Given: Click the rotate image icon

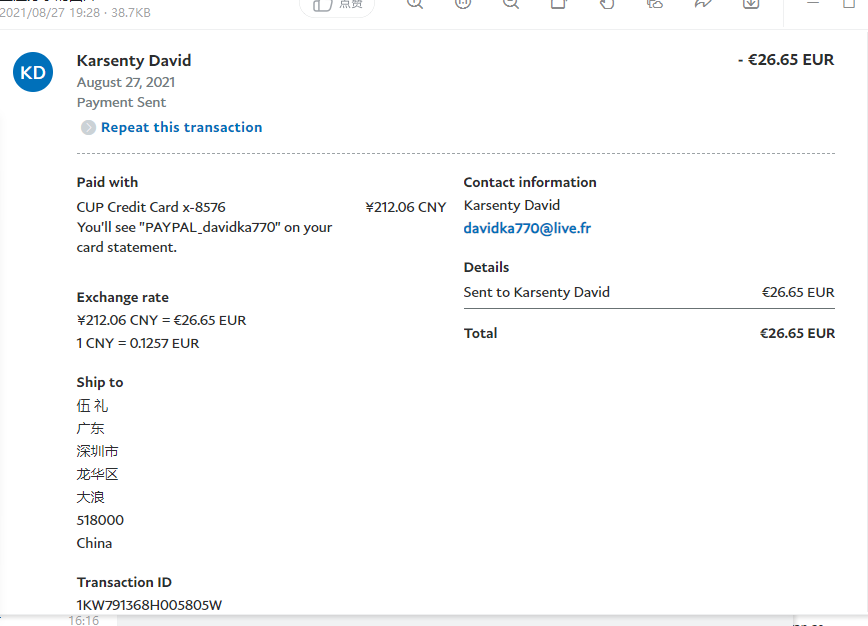Looking at the screenshot, I should click(607, 4).
